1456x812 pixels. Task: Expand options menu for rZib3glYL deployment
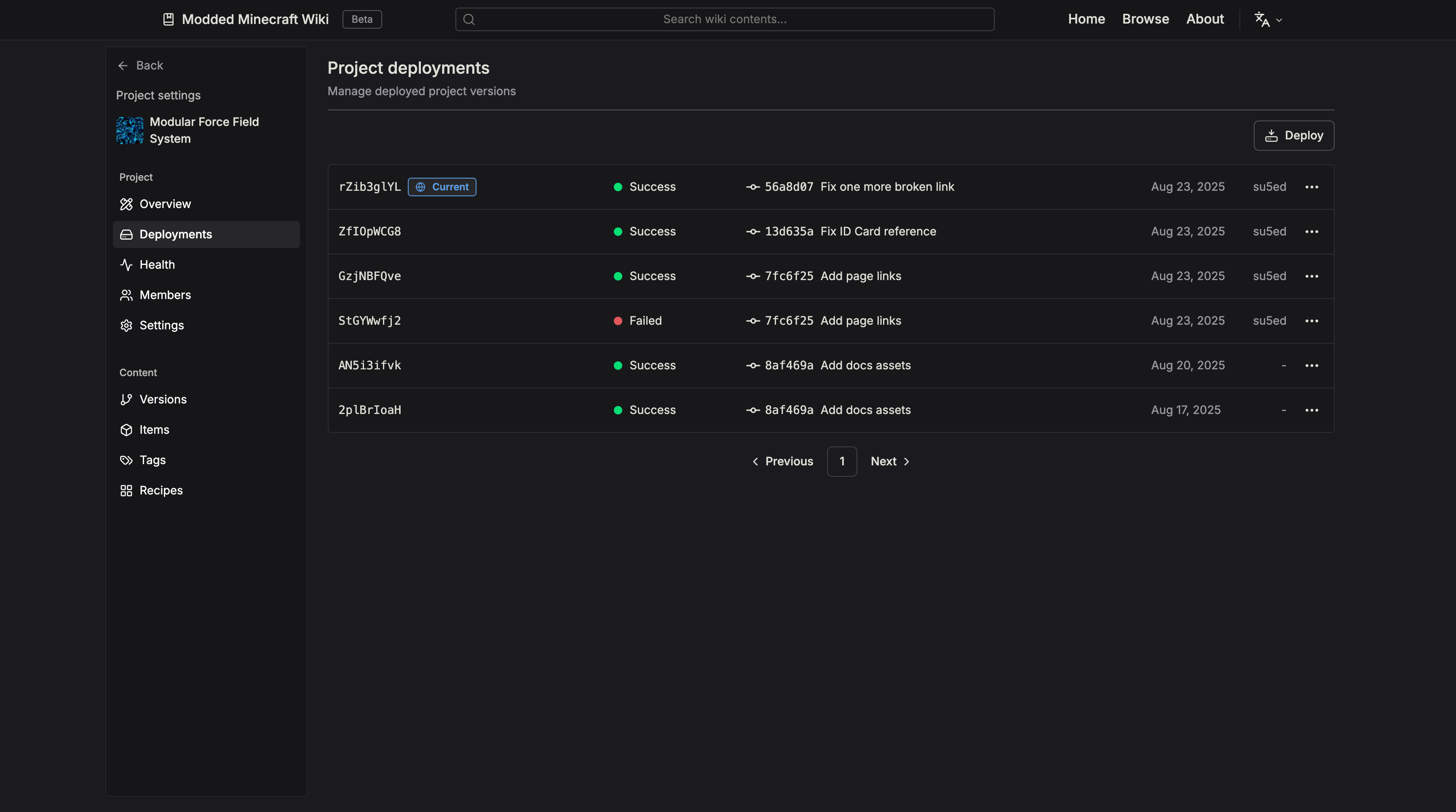[1312, 187]
